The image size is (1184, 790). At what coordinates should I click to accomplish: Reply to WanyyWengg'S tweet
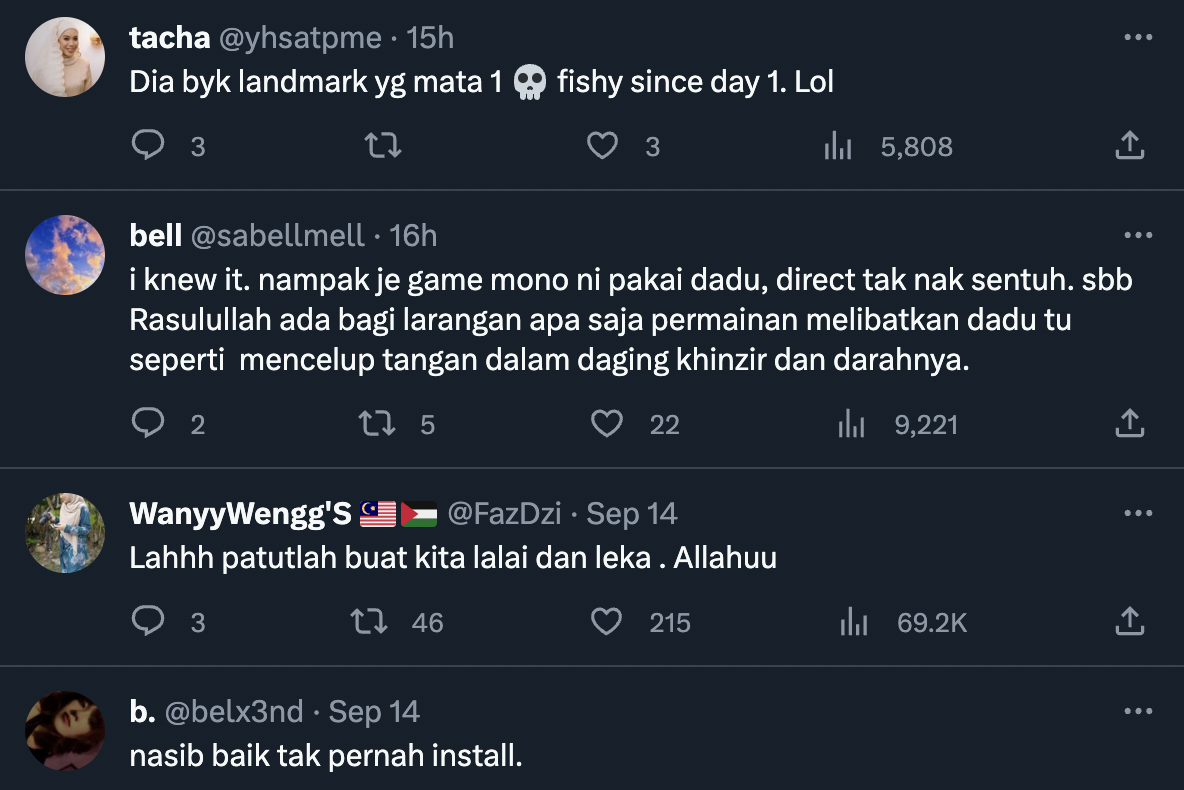point(148,623)
